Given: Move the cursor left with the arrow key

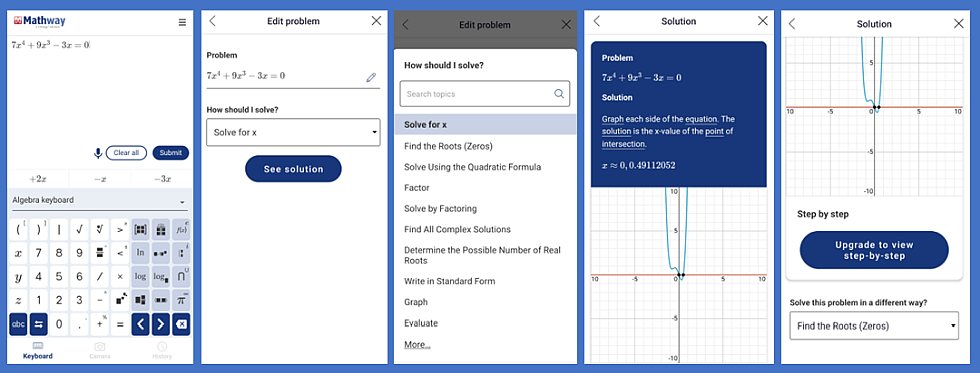Looking at the screenshot, I should (140, 324).
